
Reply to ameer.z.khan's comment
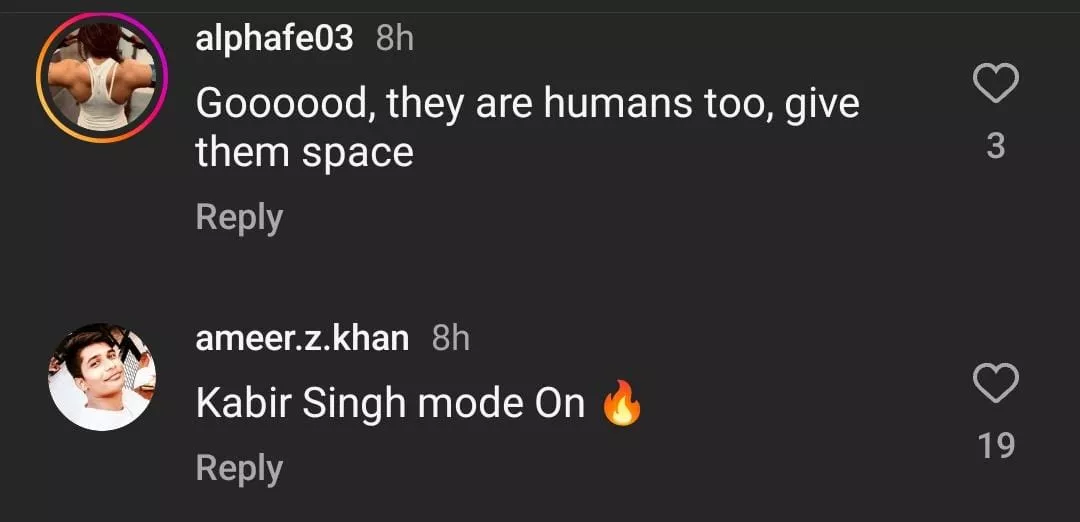tap(239, 468)
